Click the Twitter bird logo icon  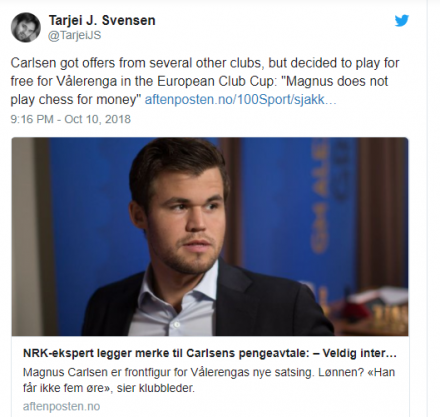401,21
